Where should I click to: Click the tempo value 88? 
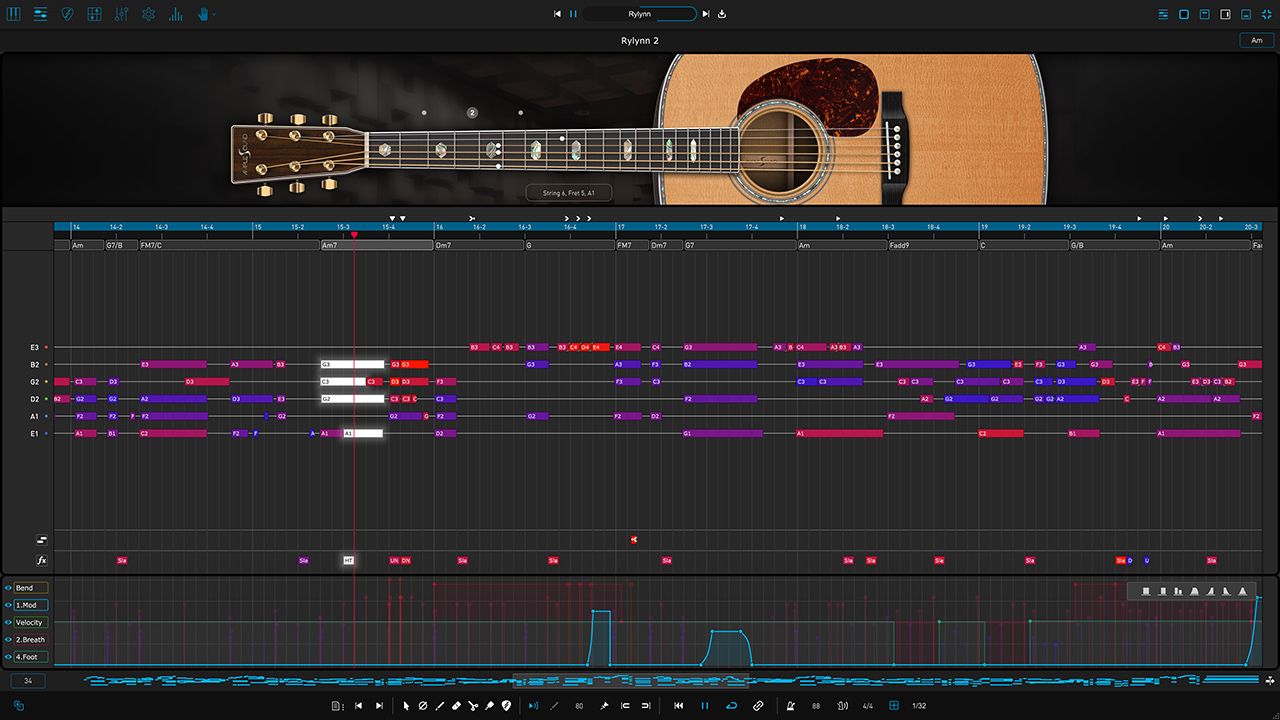pyautogui.click(x=816, y=706)
